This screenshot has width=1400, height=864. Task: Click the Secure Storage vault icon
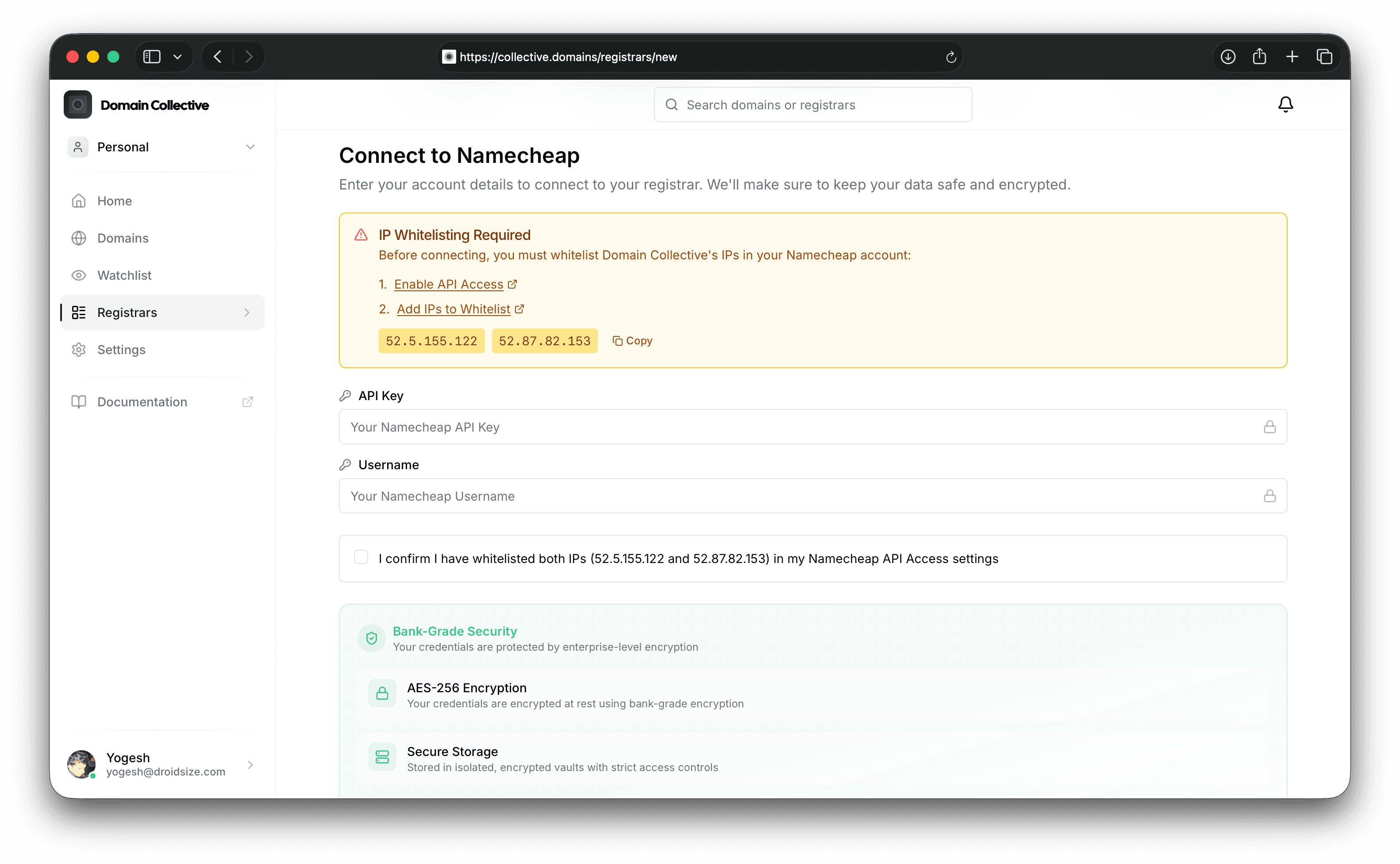pos(382,756)
